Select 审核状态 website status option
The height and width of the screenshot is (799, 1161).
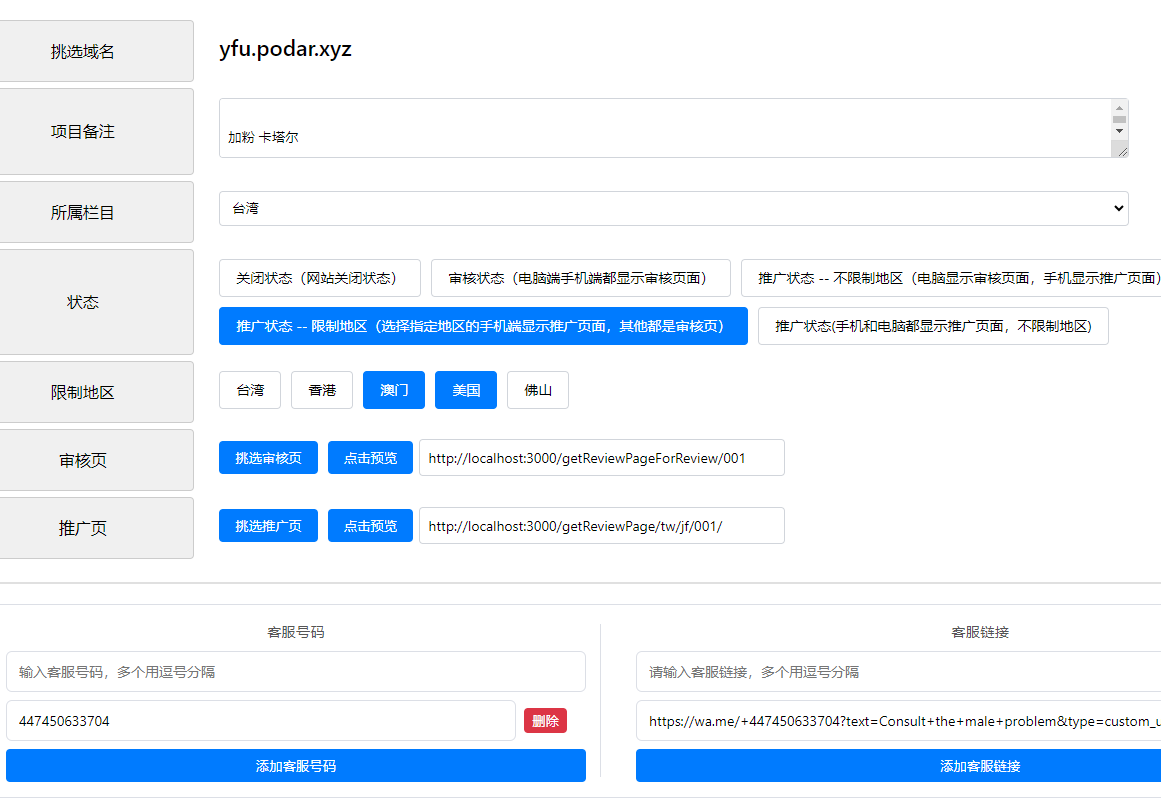tap(580, 278)
